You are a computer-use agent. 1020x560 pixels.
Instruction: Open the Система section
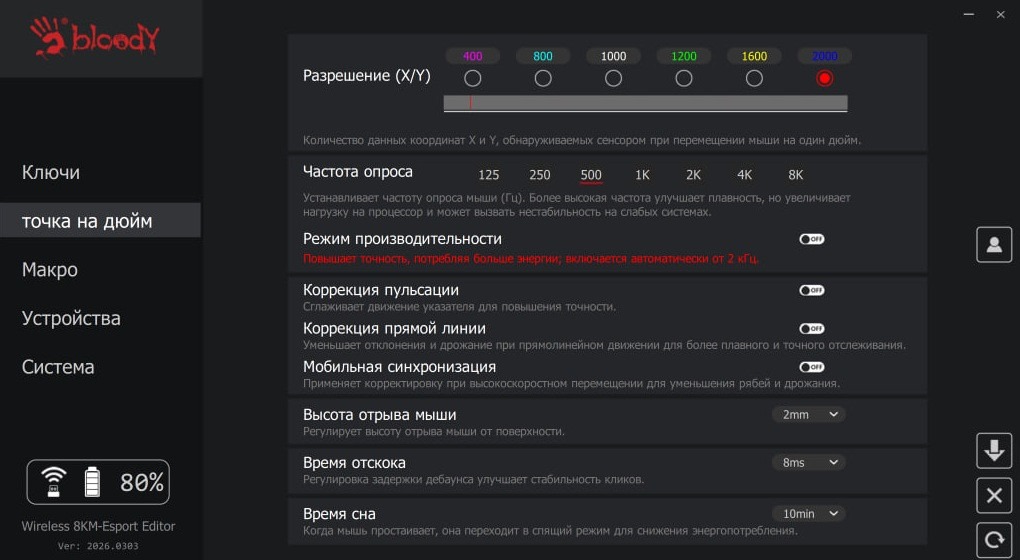pos(58,367)
